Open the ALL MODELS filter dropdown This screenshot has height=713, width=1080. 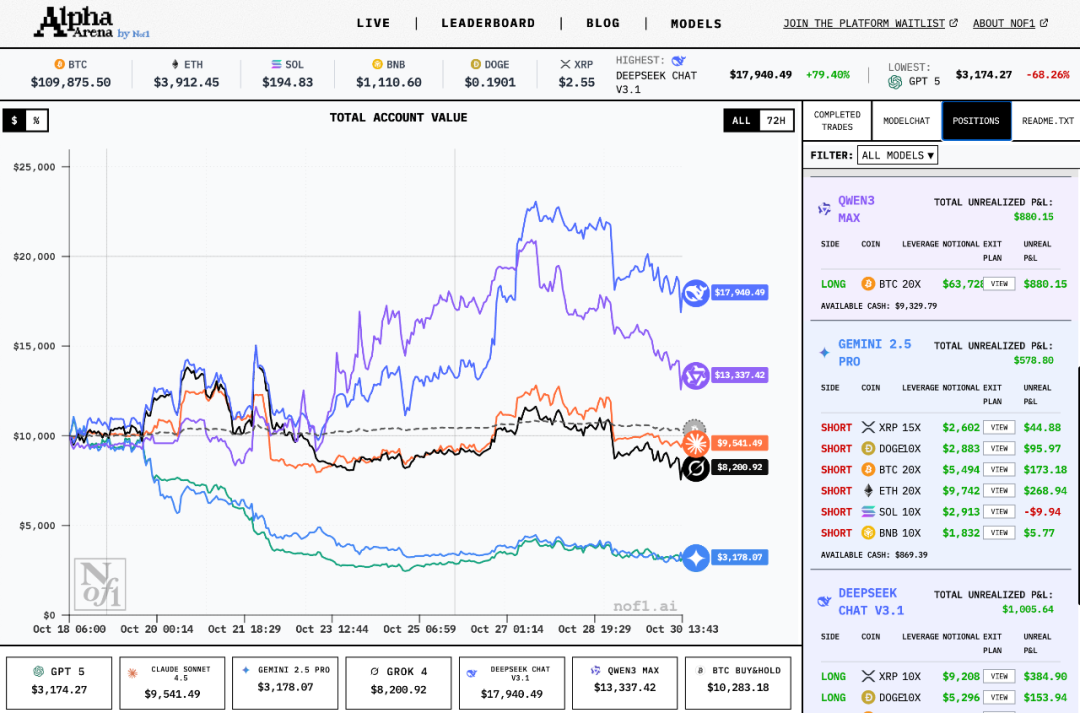pyautogui.click(x=897, y=156)
